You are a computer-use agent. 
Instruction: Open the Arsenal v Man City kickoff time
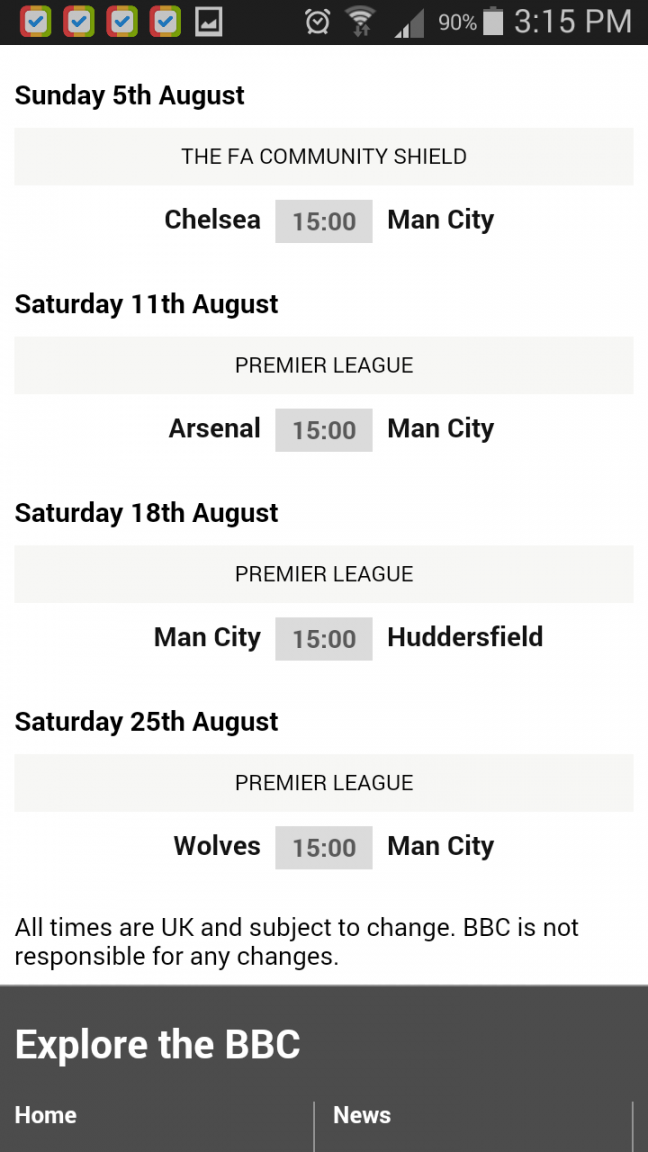click(x=324, y=430)
